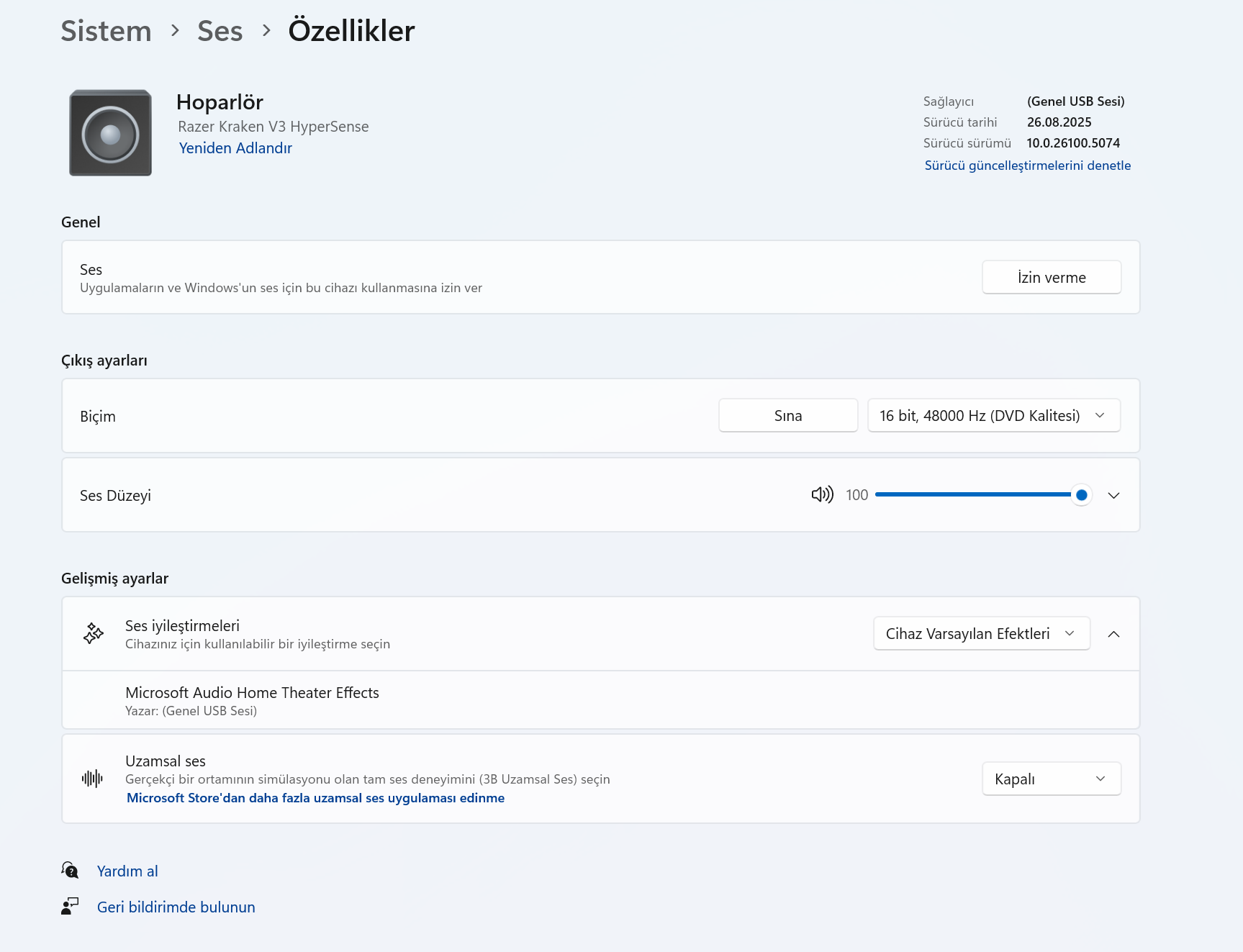
Task: Open the Cihaz Varsayılan Efektleri dropdown
Action: coord(982,633)
